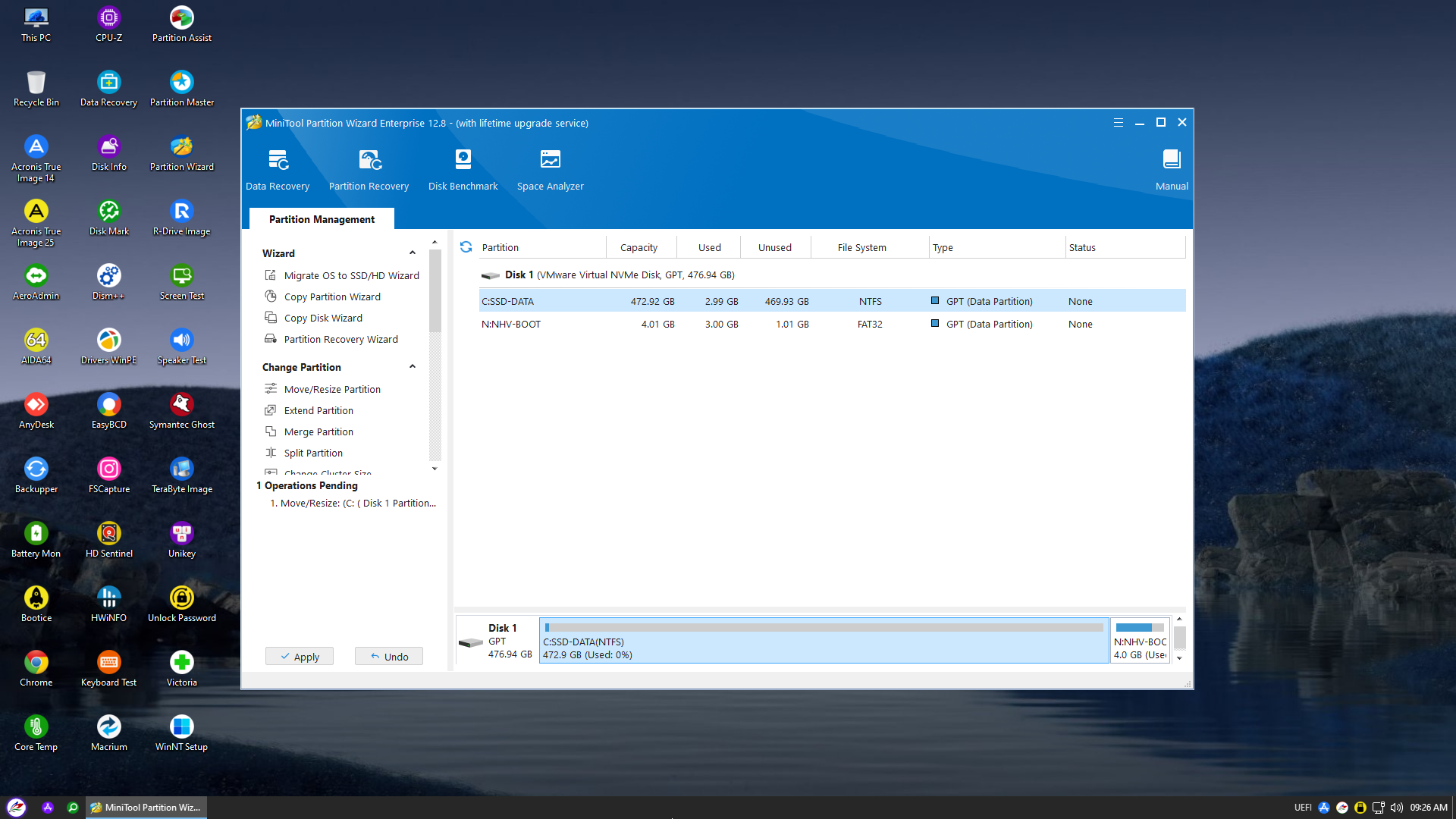
Task: Select the Partition Management tab
Action: click(x=322, y=219)
